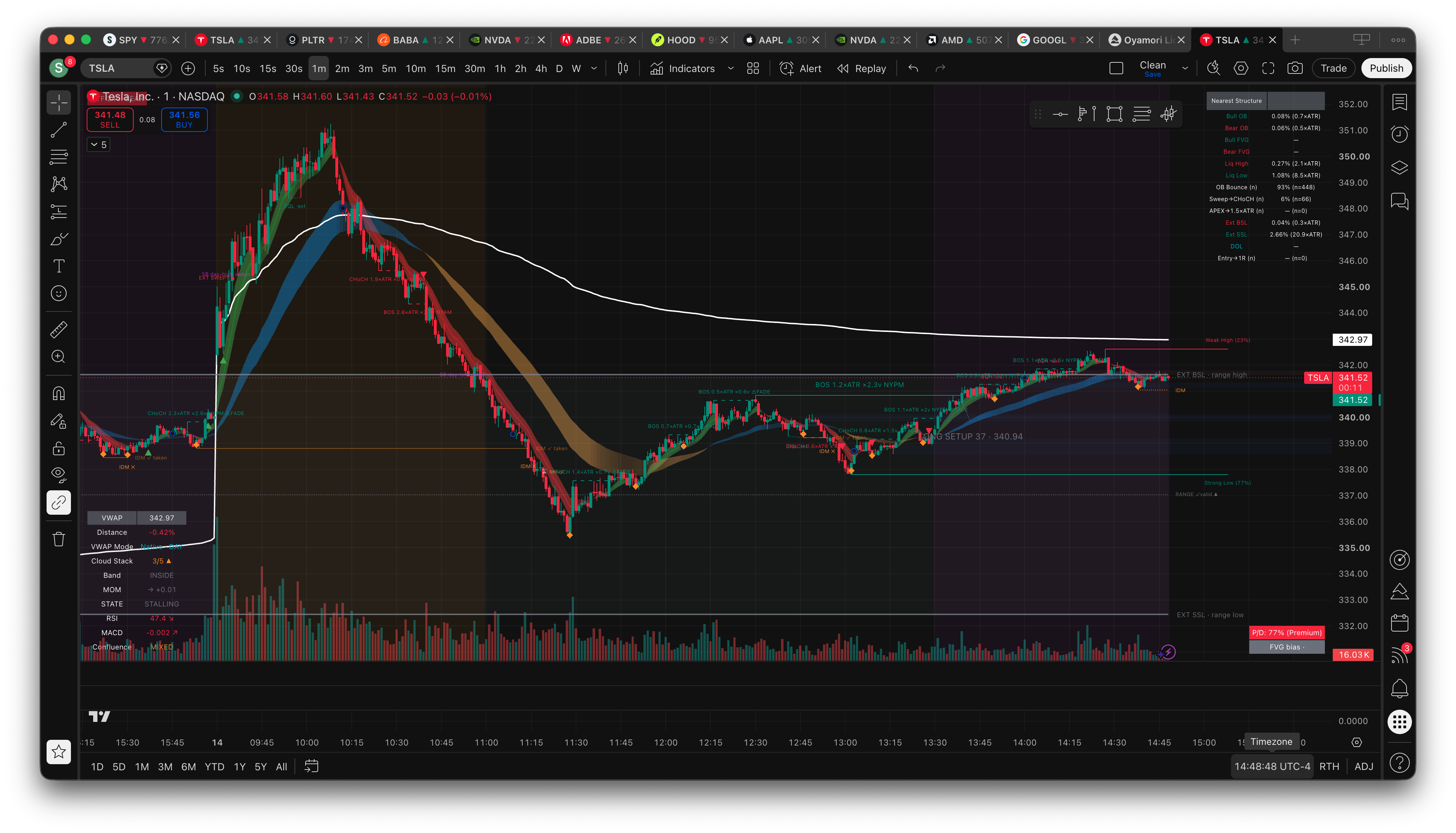Image resolution: width=1456 pixels, height=833 pixels.
Task: Set the date range to YTD
Action: [215, 767]
